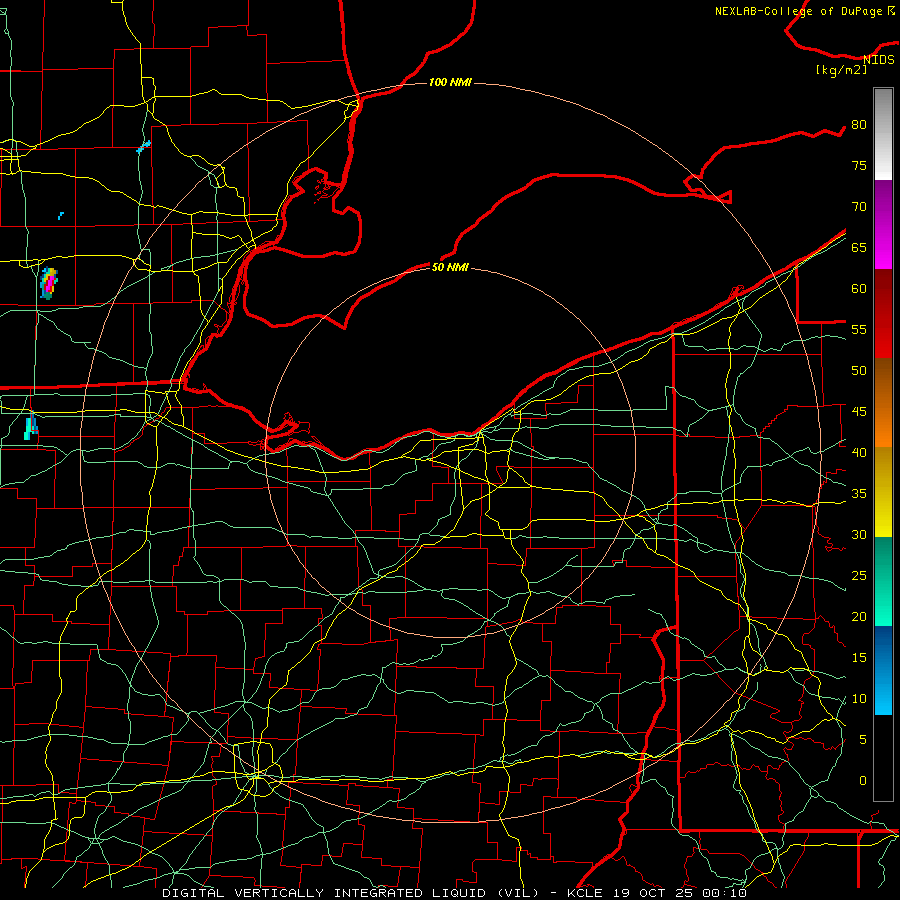
Task: Click the "100 NMI" range ring label
Action: [450, 82]
